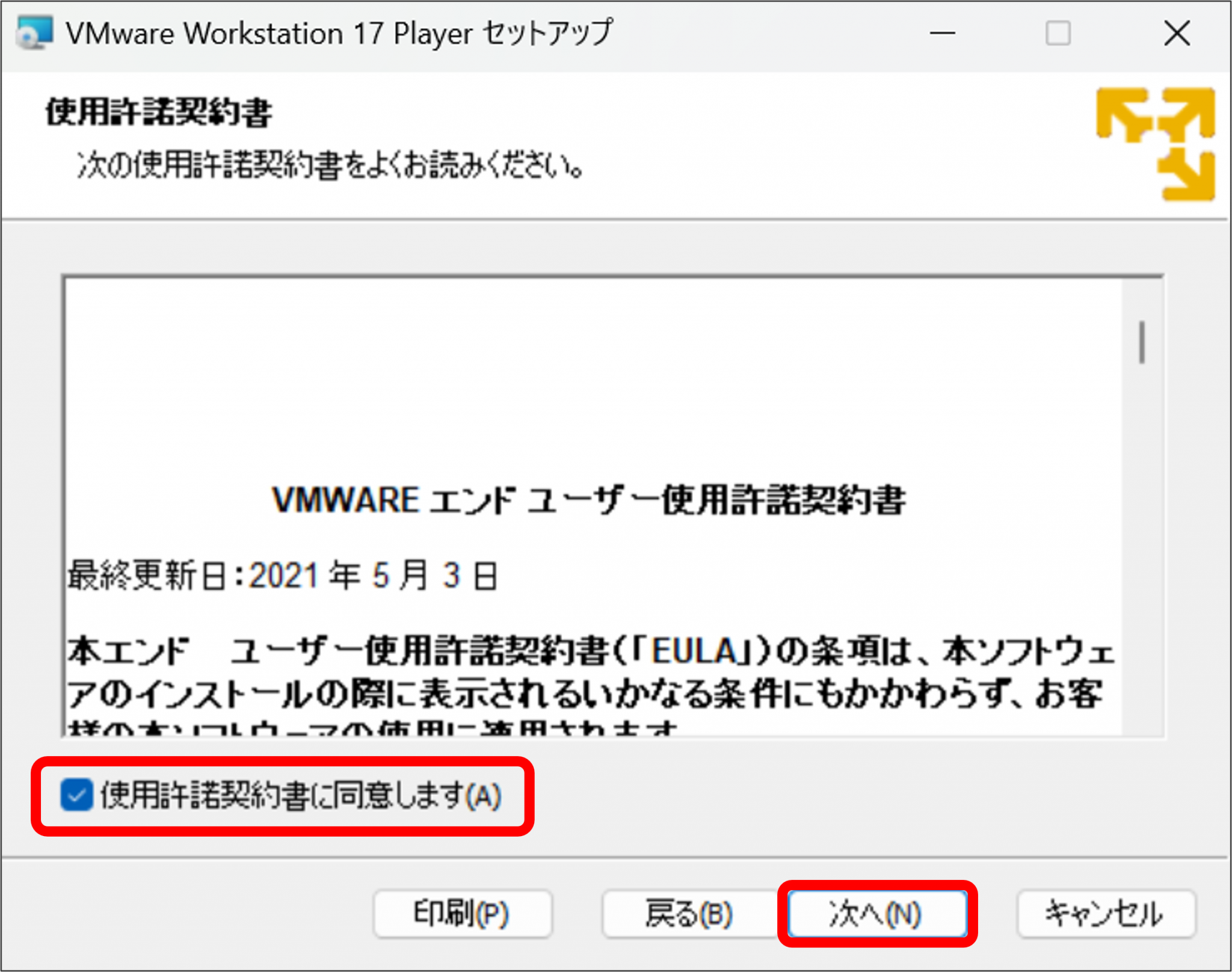Image resolution: width=1232 pixels, height=972 pixels.
Task: Click the 最終更新日 2021年5月3日 line
Action: pos(283,576)
